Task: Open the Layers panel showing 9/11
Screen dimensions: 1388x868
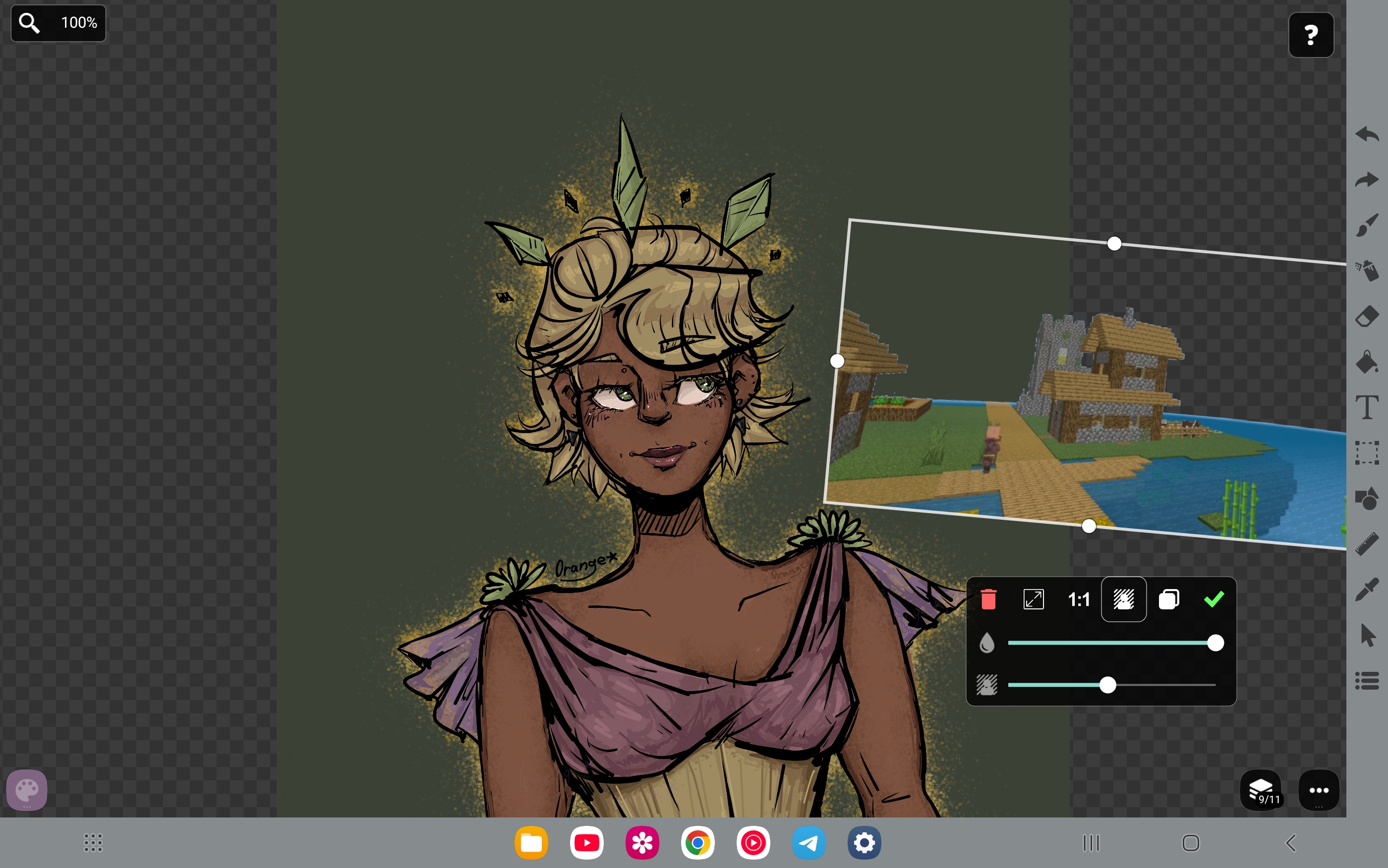Action: [x=1261, y=791]
